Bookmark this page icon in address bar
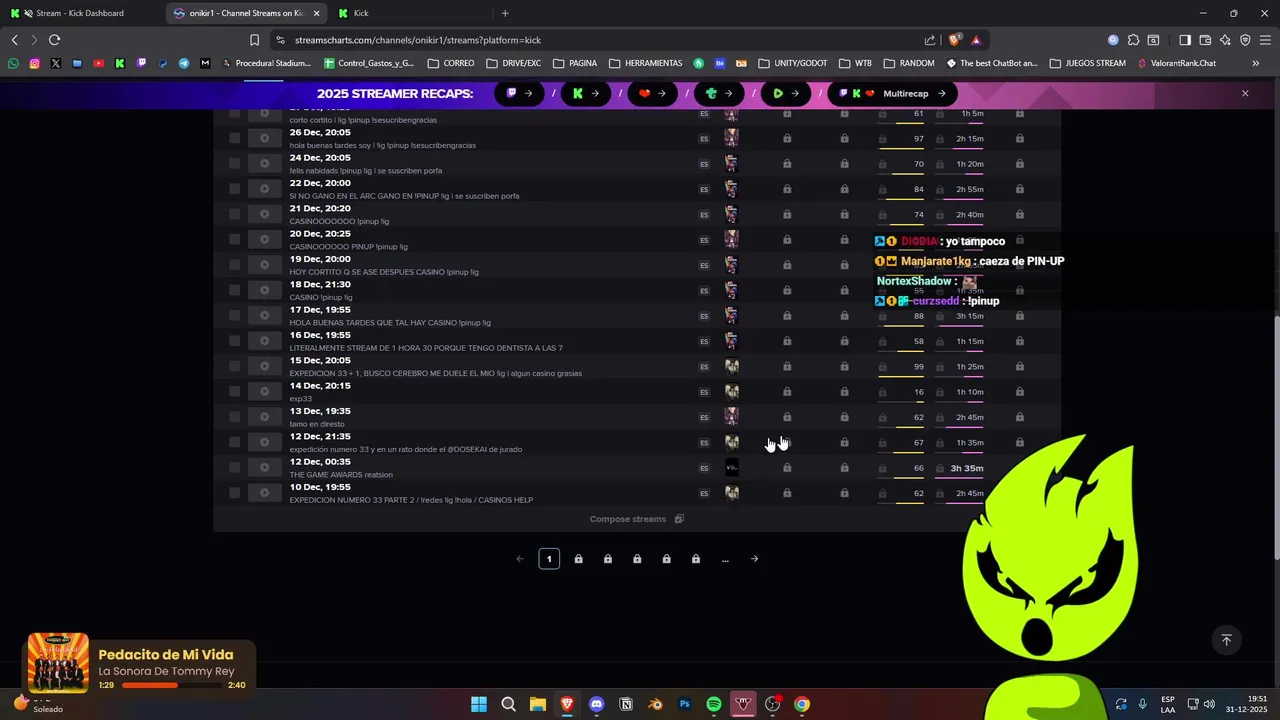The width and height of the screenshot is (1280, 720). pyautogui.click(x=254, y=40)
